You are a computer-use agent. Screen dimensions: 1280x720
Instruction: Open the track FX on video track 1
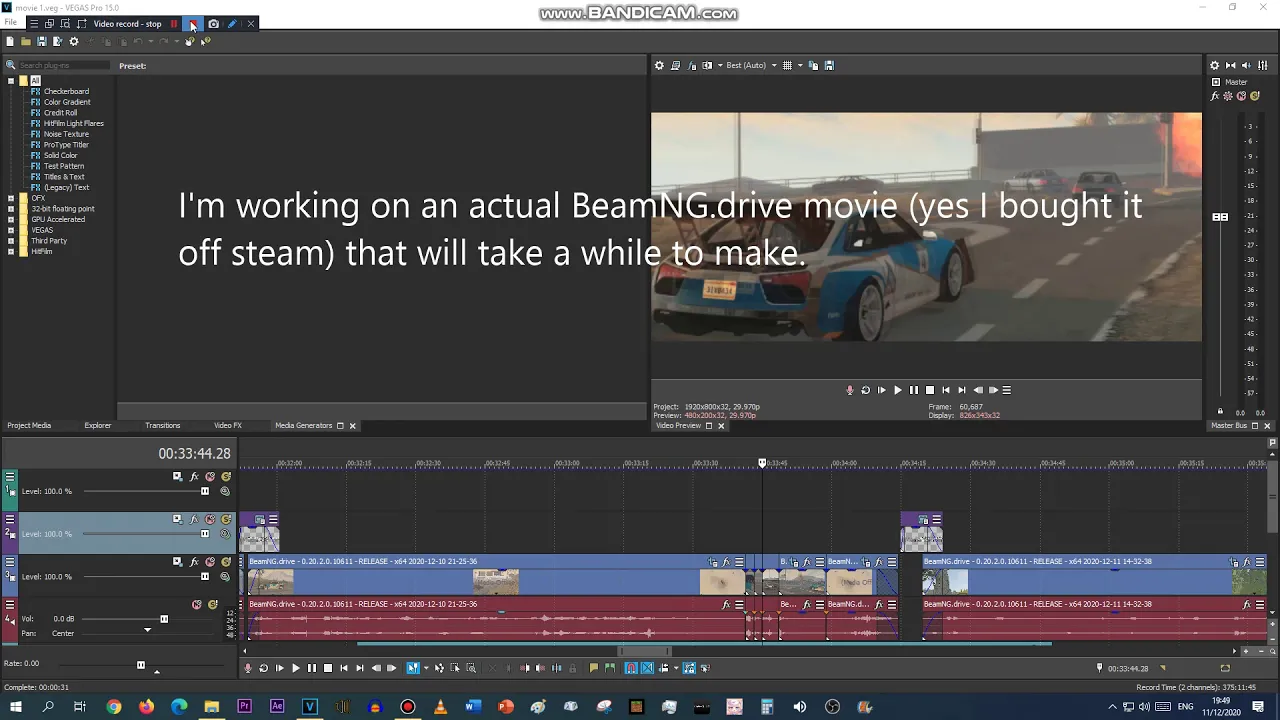194,477
